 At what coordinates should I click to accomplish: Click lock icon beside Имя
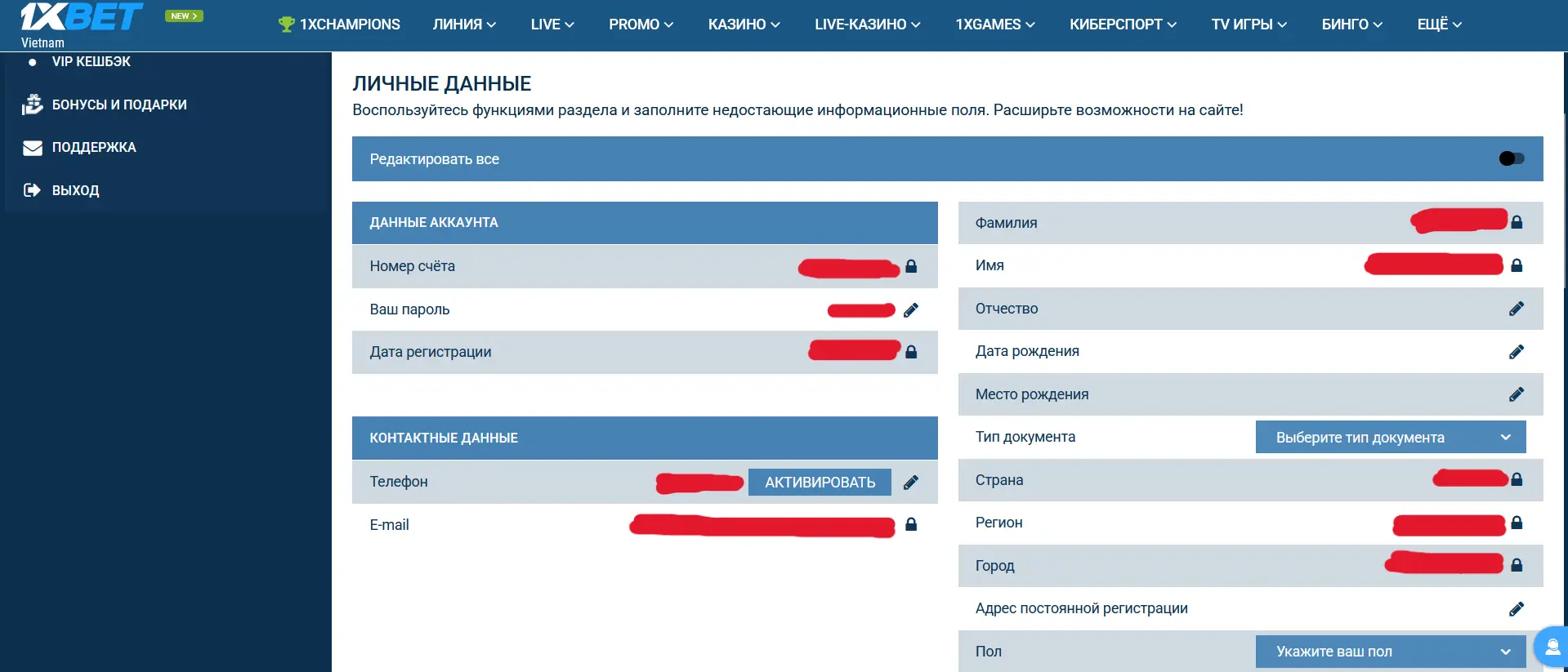pos(1517,265)
